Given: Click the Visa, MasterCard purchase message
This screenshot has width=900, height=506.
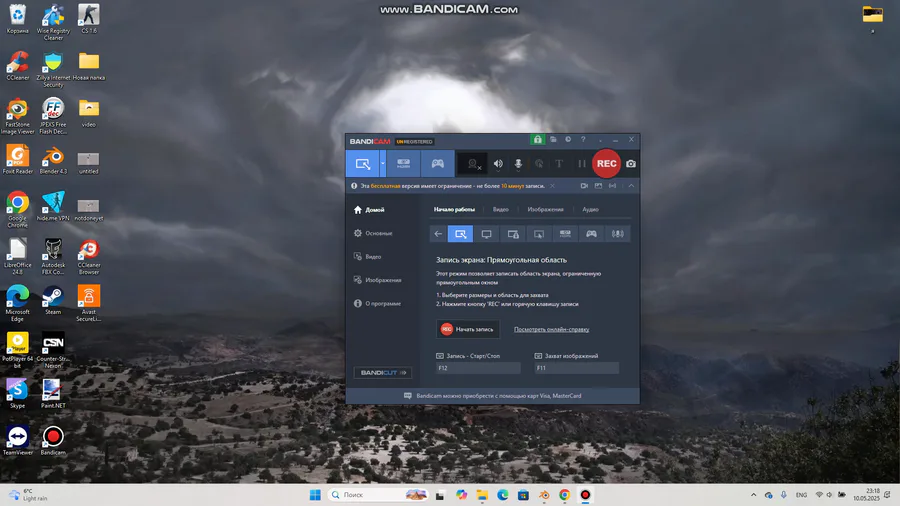Looking at the screenshot, I should pyautogui.click(x=498, y=396).
